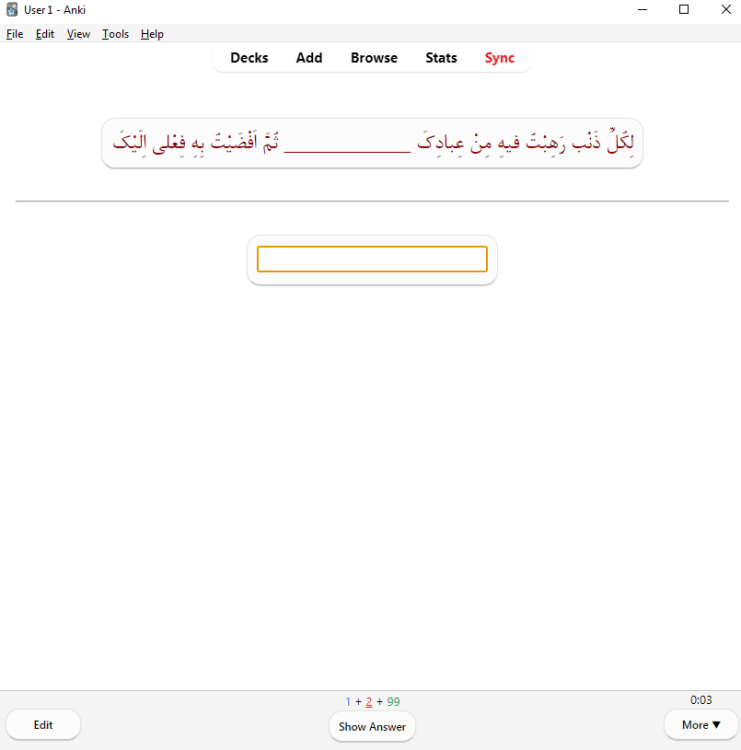Maximize the Anki window
This screenshot has height=750, width=741.
coord(684,10)
